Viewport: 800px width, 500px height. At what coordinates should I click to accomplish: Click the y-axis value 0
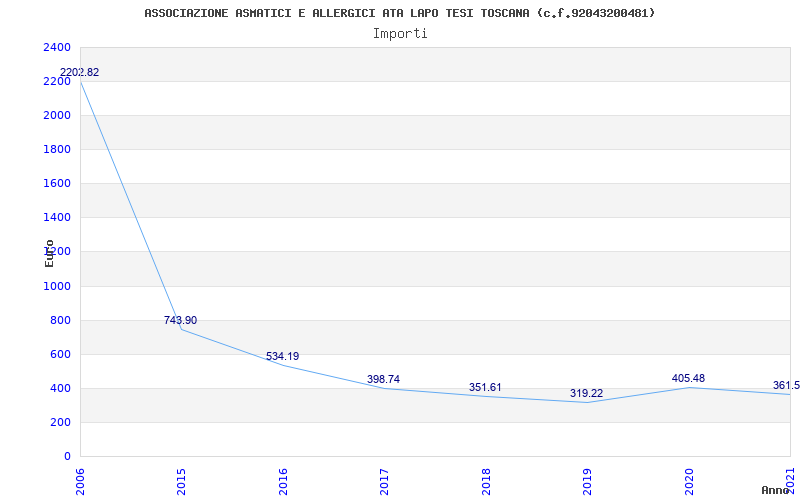point(67,457)
